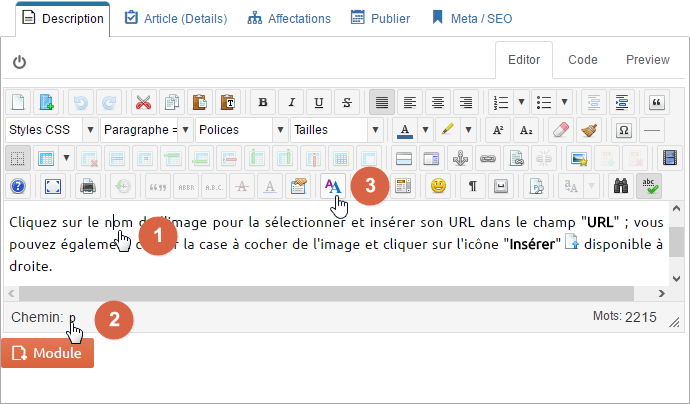Toggle fullscreen editor mode

tap(53, 186)
